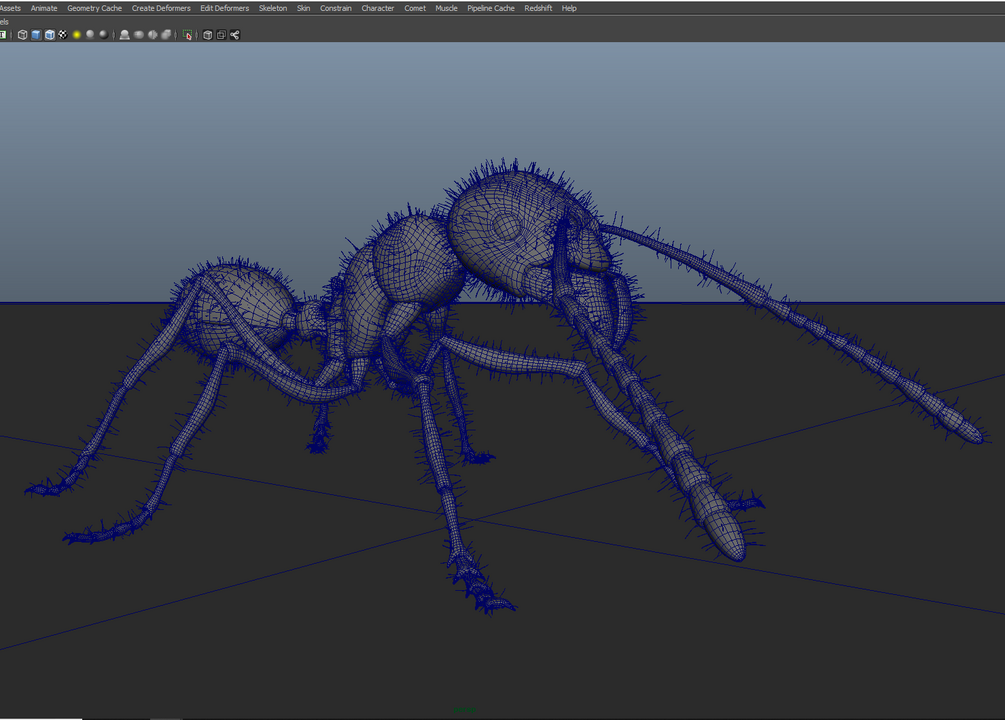Click Isolate Select icon with red cursor
The height and width of the screenshot is (720, 1005).
pyautogui.click(x=187, y=35)
